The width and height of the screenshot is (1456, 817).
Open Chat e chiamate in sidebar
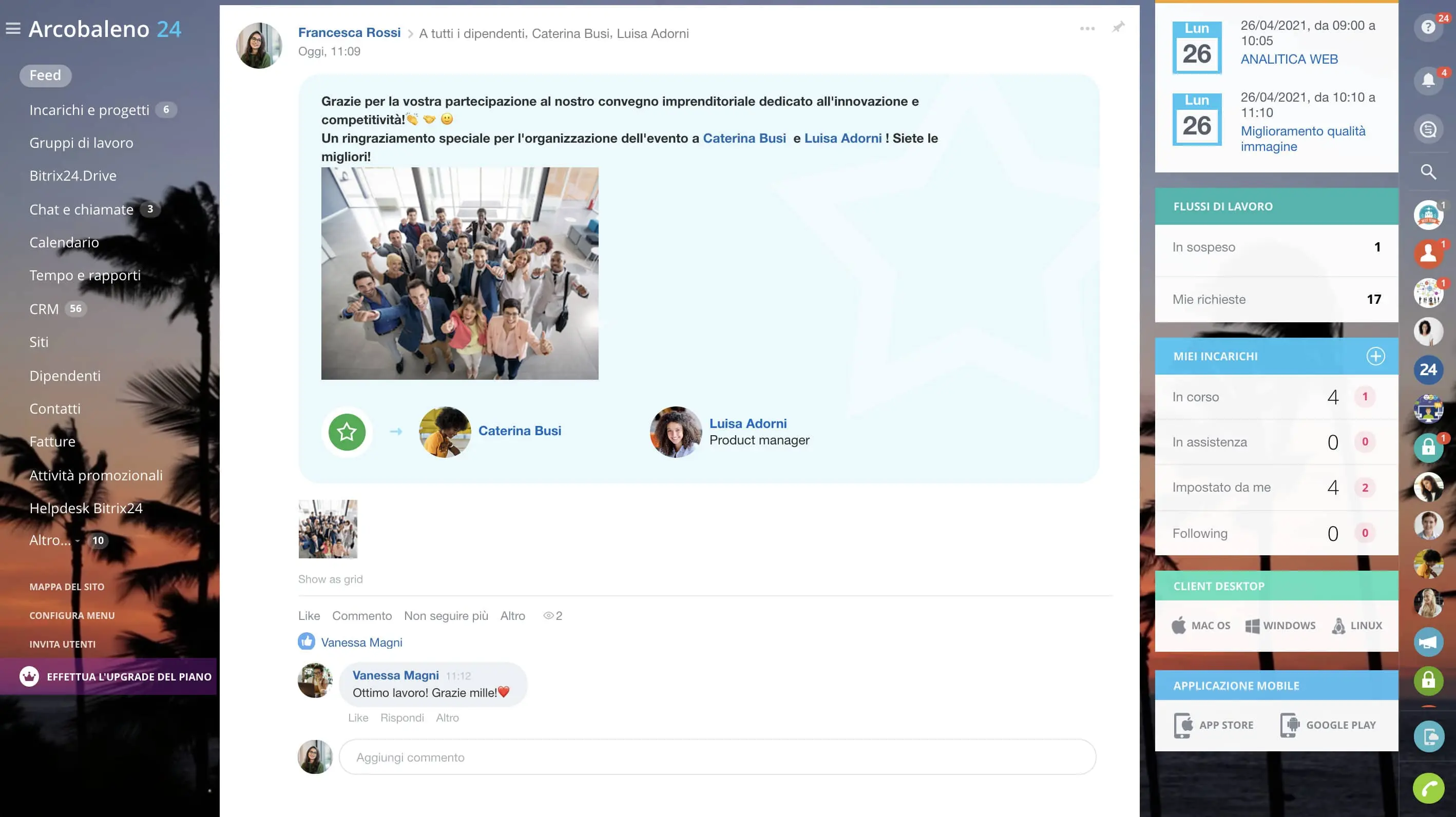[82, 209]
